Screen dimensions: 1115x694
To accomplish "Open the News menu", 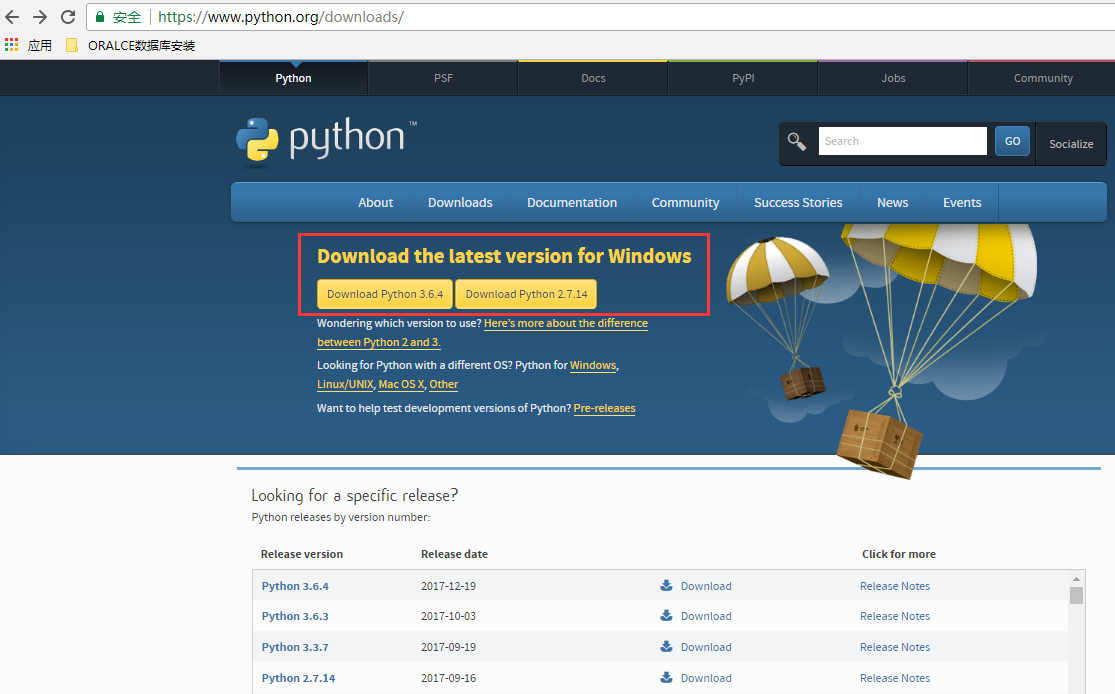I will pos(892,203).
